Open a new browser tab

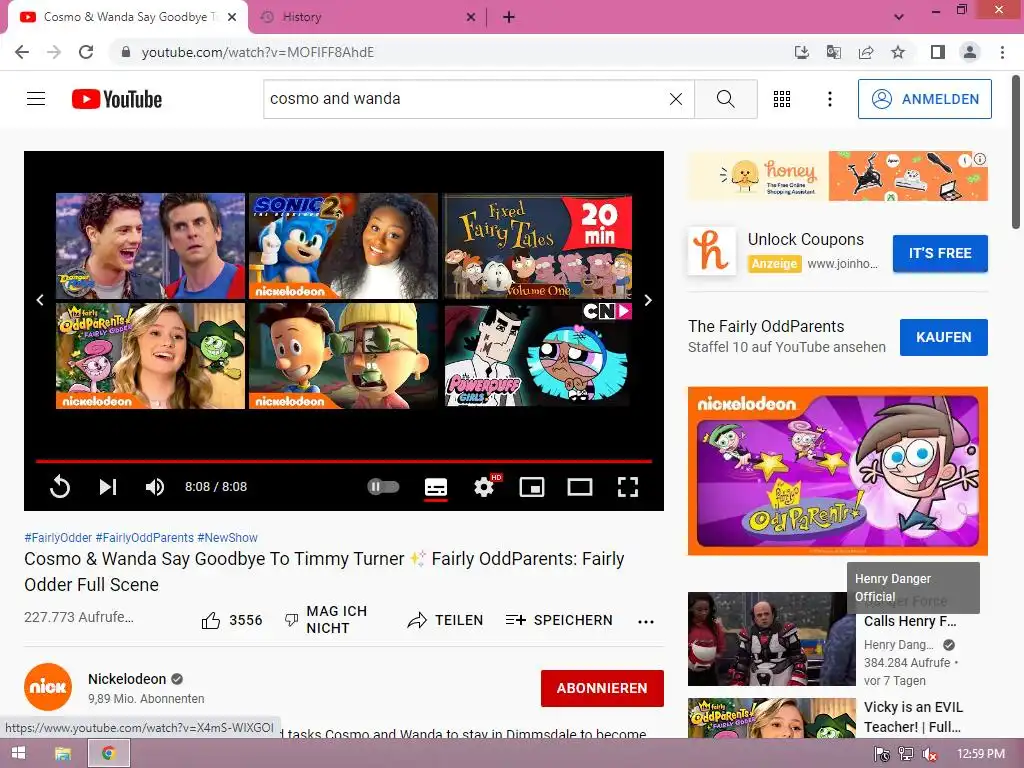509,17
